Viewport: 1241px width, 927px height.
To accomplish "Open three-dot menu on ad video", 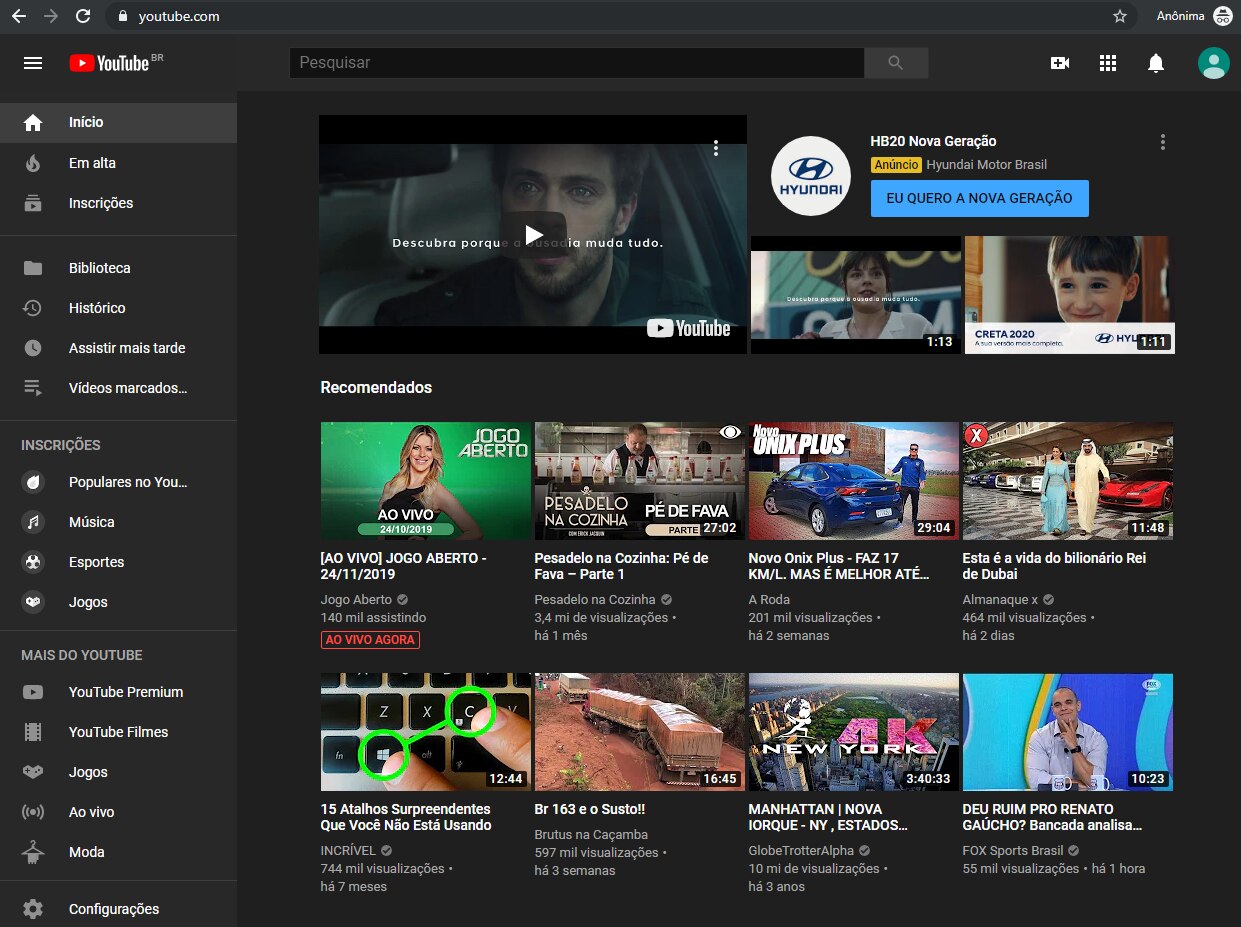I will 716,148.
